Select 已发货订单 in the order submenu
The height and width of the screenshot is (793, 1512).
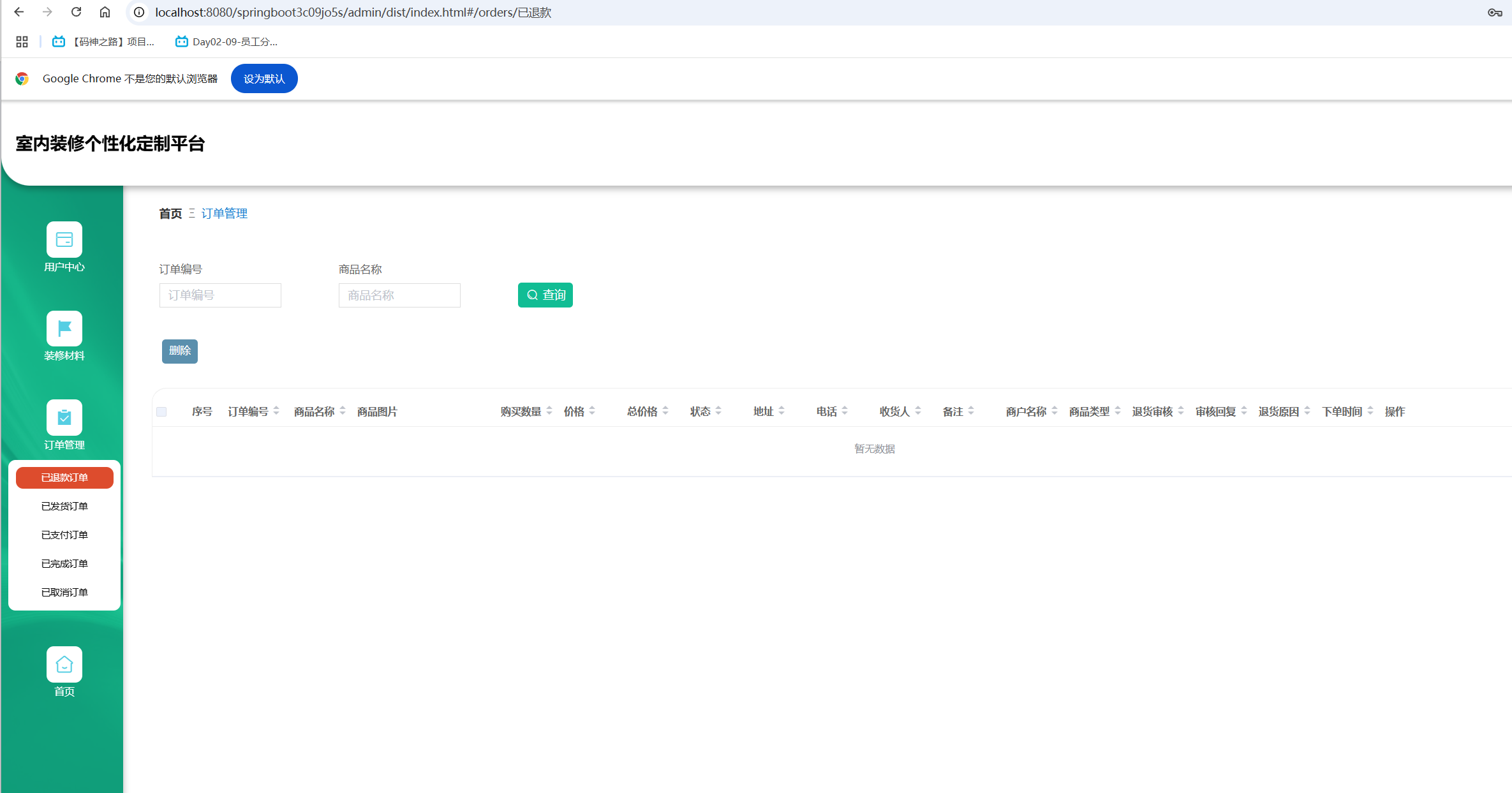64,506
